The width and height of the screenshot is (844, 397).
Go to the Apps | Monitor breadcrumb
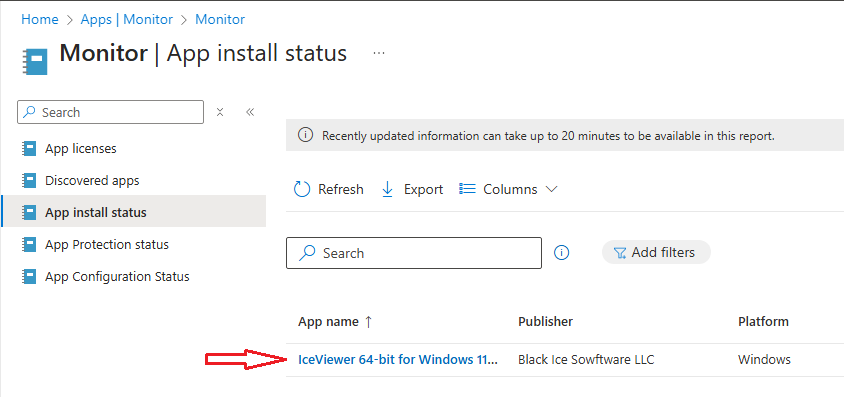point(127,19)
